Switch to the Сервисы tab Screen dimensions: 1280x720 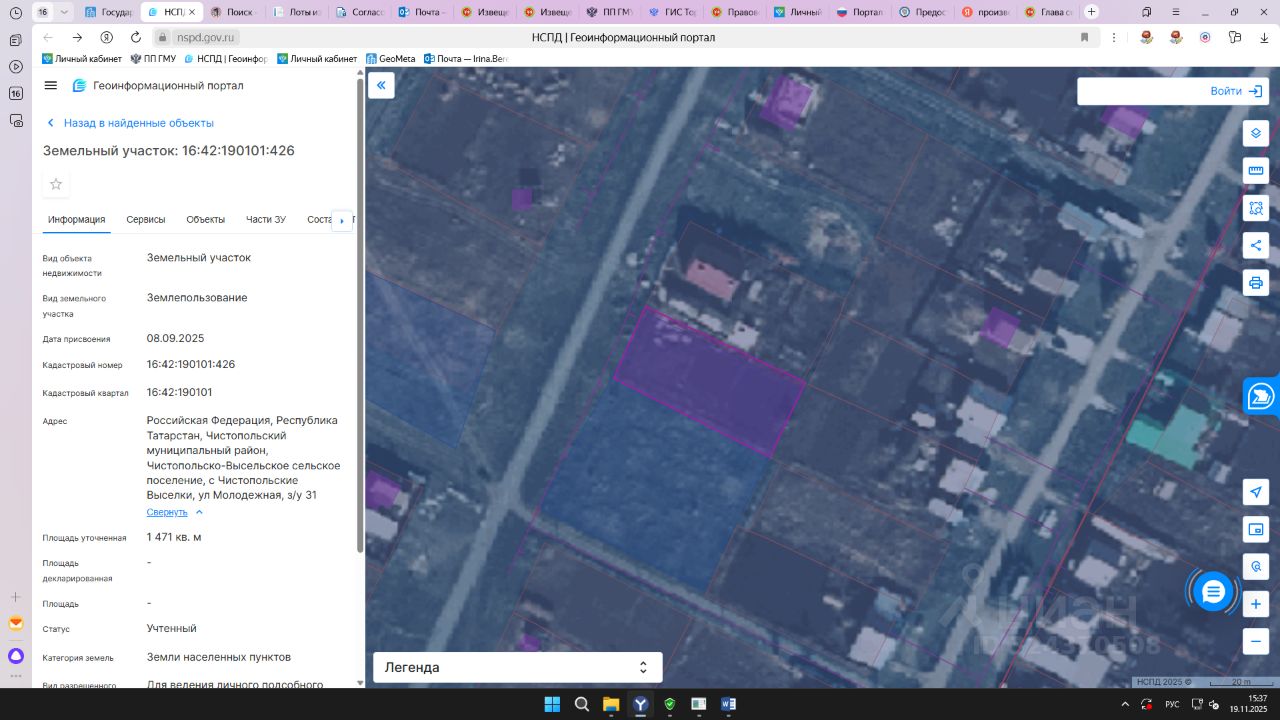(146, 220)
